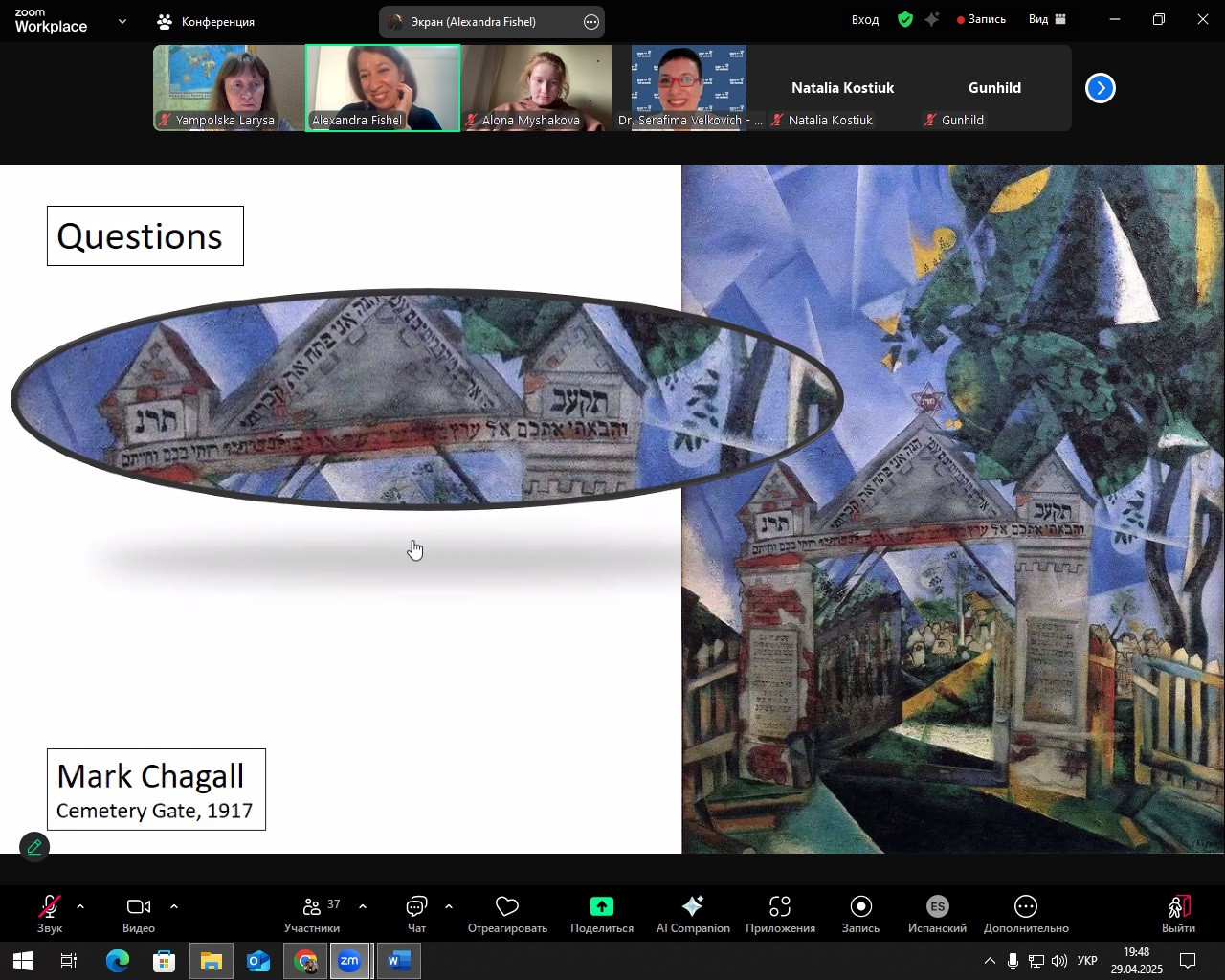Expand chat options arrow

[449, 906]
